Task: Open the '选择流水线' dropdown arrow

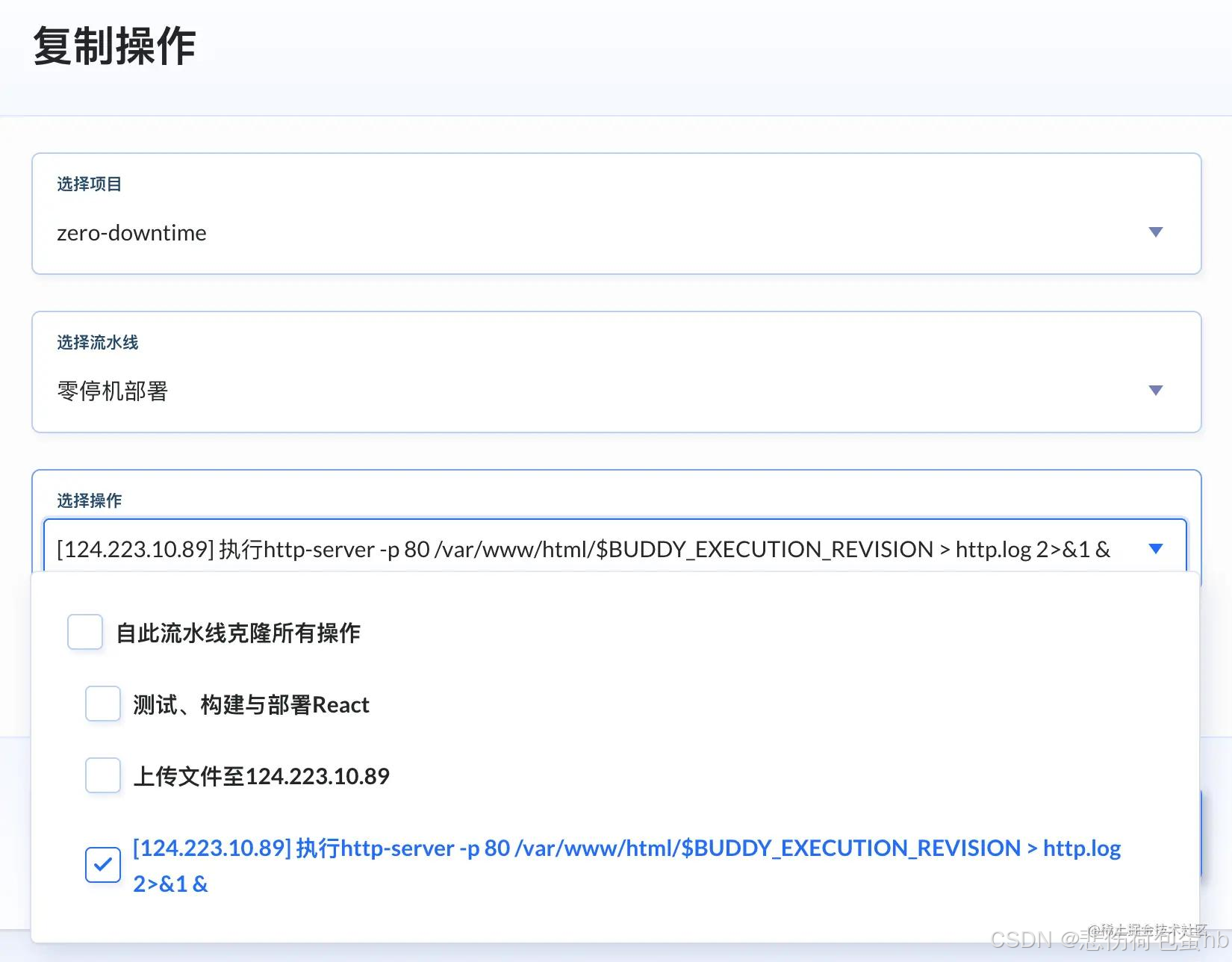Action: (x=1156, y=391)
